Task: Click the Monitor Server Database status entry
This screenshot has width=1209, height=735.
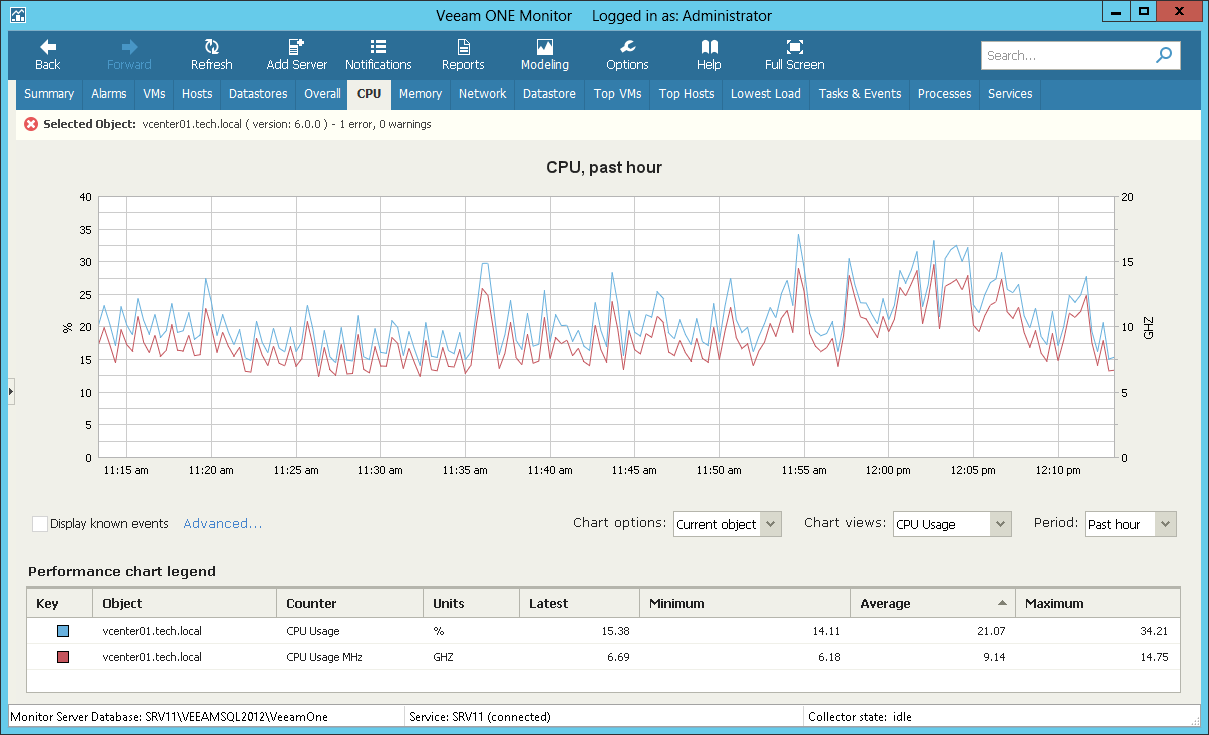Action: pos(169,716)
